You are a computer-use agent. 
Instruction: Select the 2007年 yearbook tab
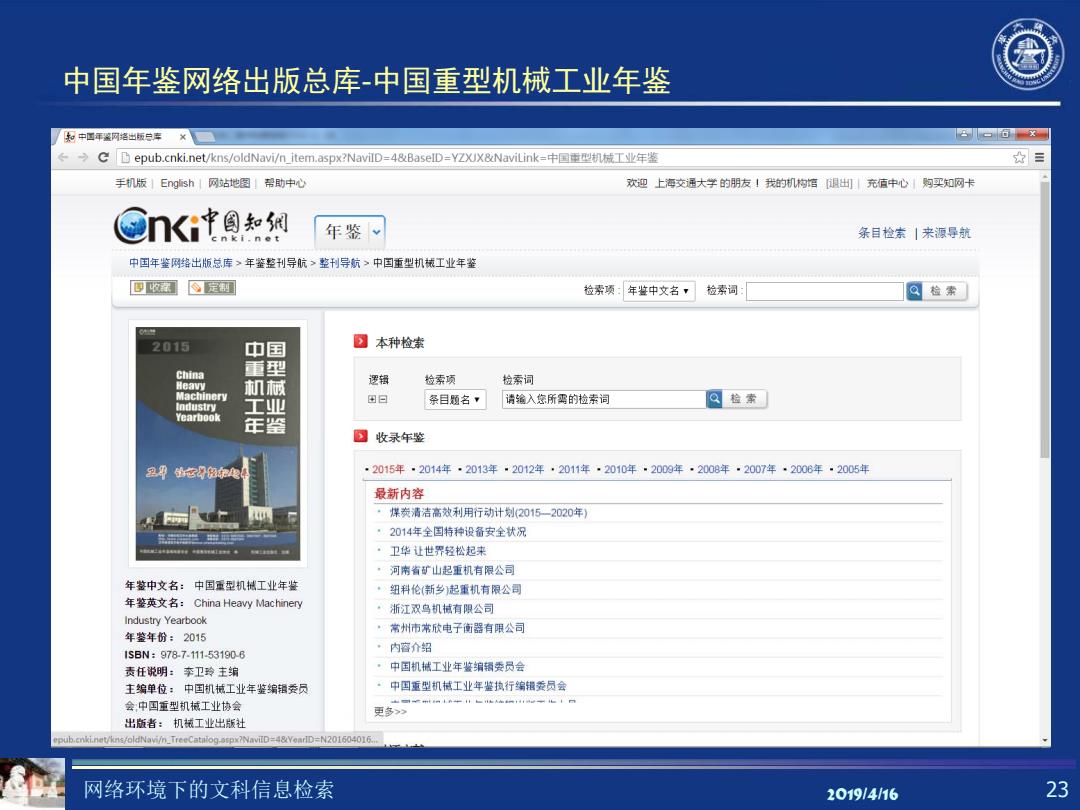760,469
